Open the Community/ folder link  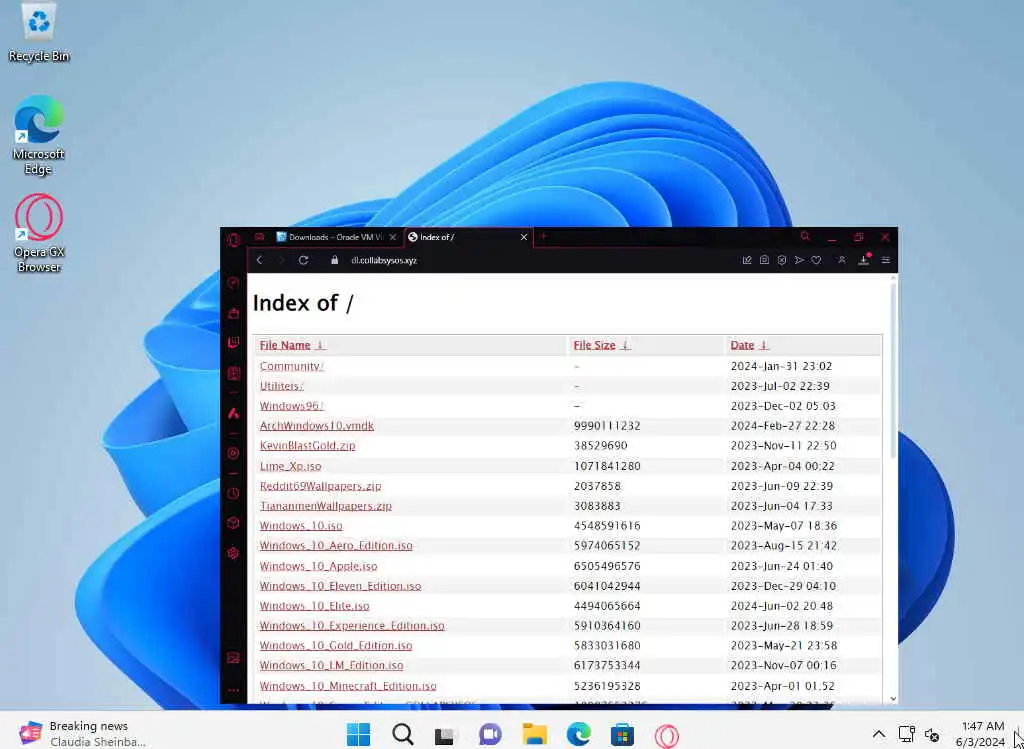point(292,366)
